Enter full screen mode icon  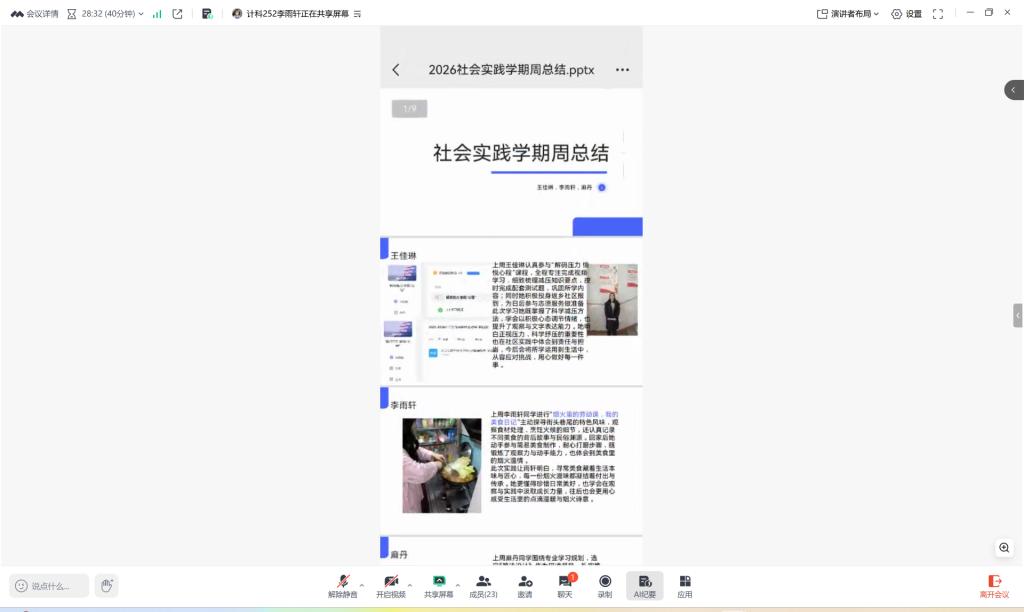[x=938, y=14]
